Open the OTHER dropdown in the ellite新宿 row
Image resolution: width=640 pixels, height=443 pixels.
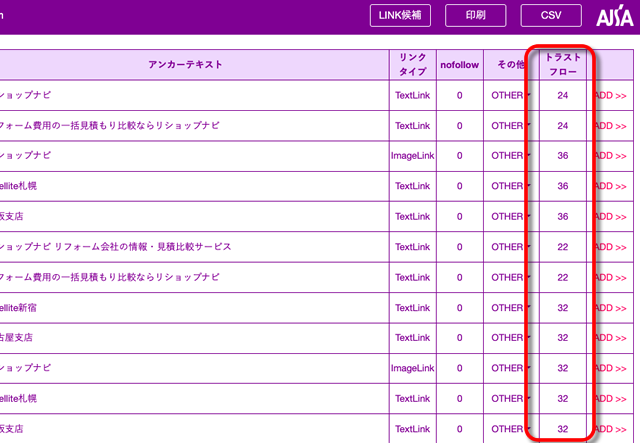click(x=511, y=308)
